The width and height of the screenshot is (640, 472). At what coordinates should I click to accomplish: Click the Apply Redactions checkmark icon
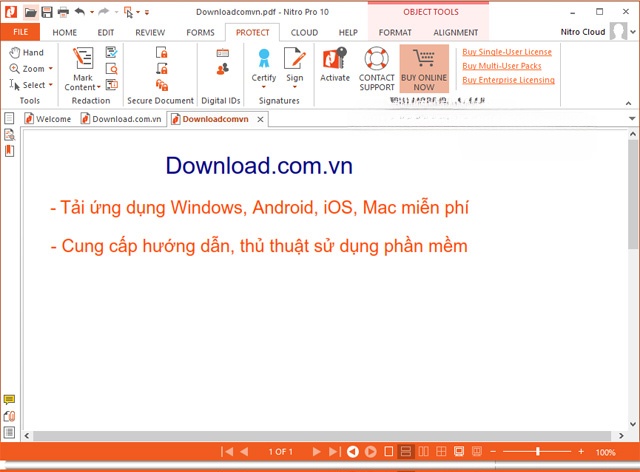pyautogui.click(x=111, y=52)
